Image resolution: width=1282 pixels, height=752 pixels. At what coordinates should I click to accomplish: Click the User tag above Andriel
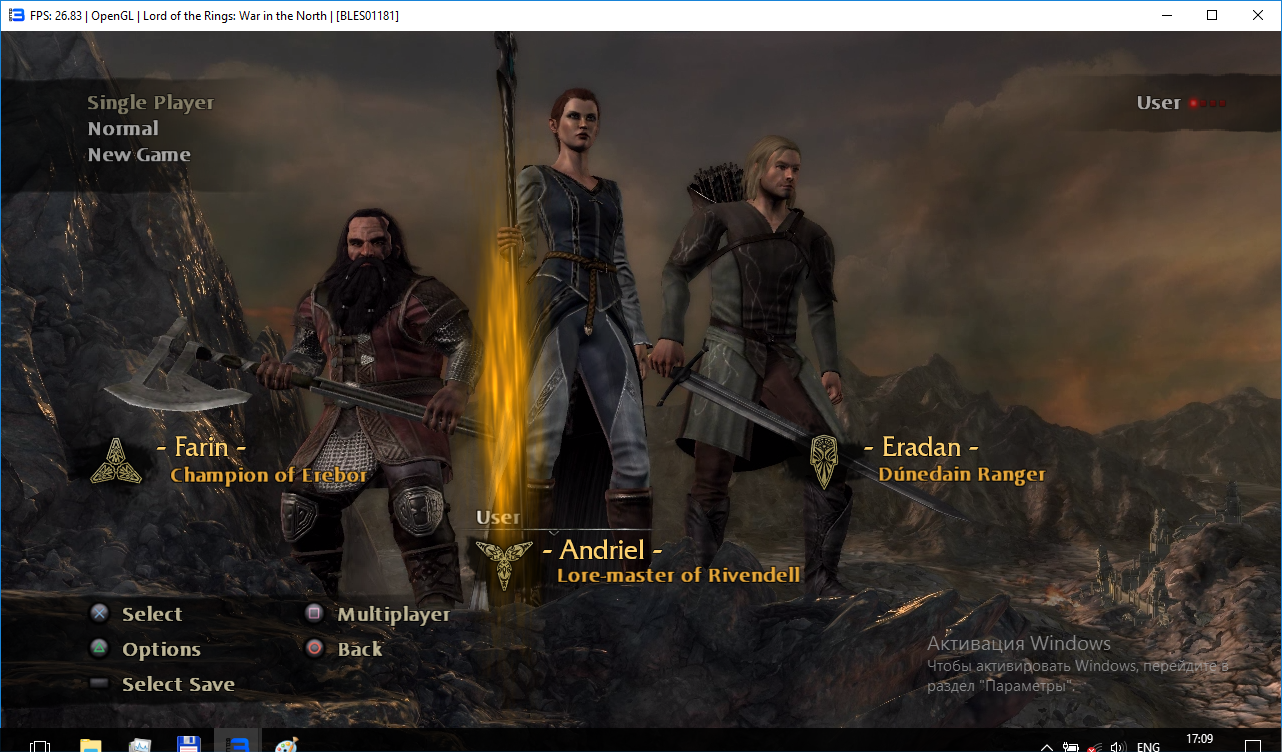coord(498,517)
